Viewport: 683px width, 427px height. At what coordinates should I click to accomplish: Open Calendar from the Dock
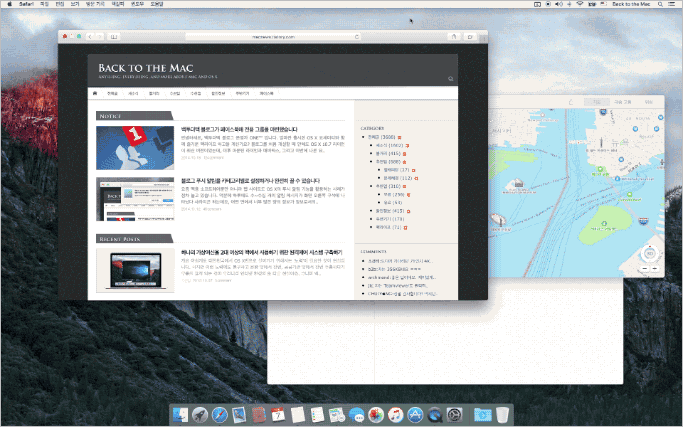pyautogui.click(x=278, y=414)
